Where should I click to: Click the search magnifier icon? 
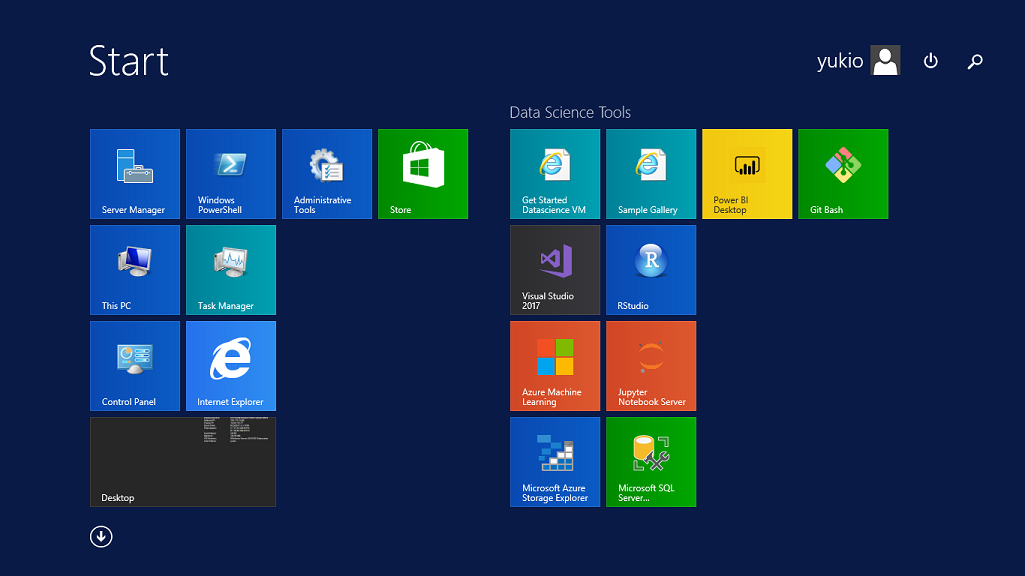coord(975,61)
